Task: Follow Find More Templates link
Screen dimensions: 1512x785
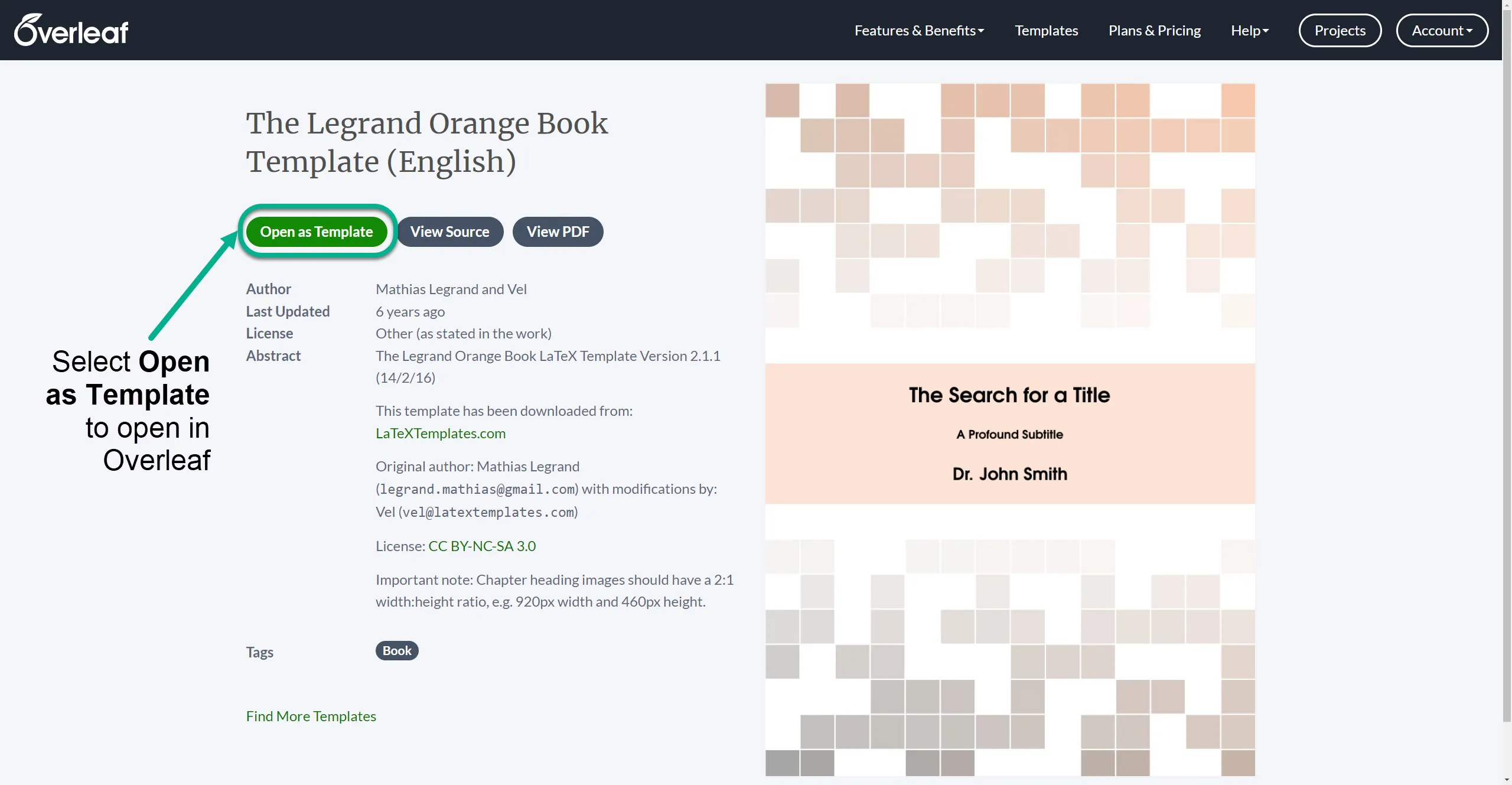Action: click(x=311, y=716)
